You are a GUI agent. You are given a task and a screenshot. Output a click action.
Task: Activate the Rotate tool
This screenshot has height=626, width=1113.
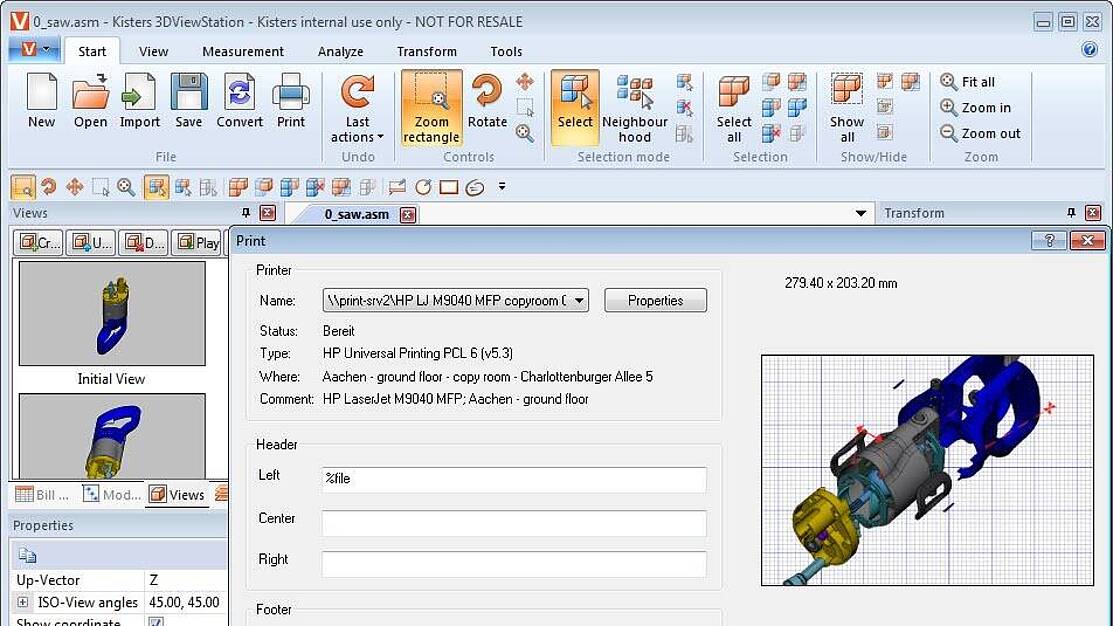click(487, 101)
